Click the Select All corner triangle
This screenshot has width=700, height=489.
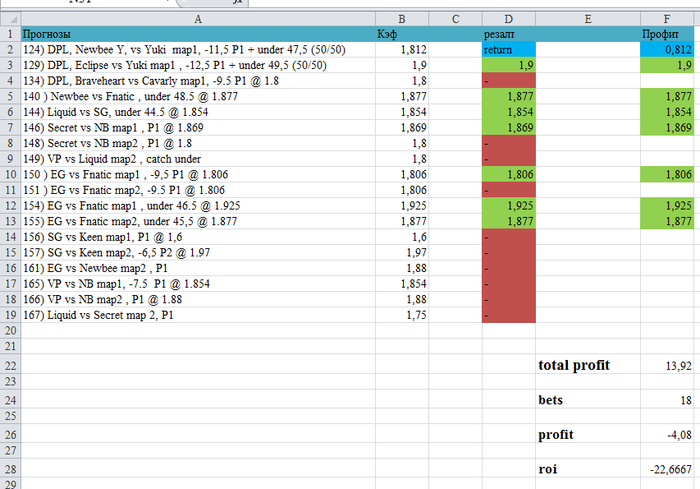click(x=10, y=19)
